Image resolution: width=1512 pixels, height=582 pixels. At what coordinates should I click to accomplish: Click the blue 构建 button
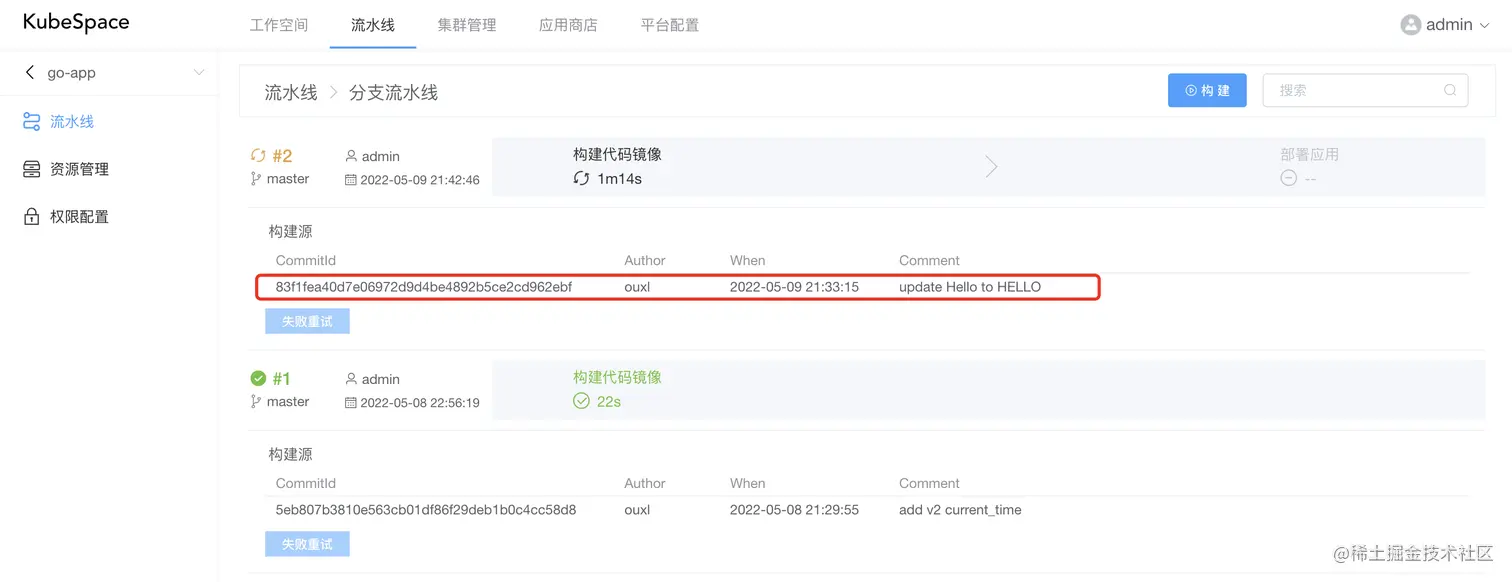click(x=1207, y=90)
